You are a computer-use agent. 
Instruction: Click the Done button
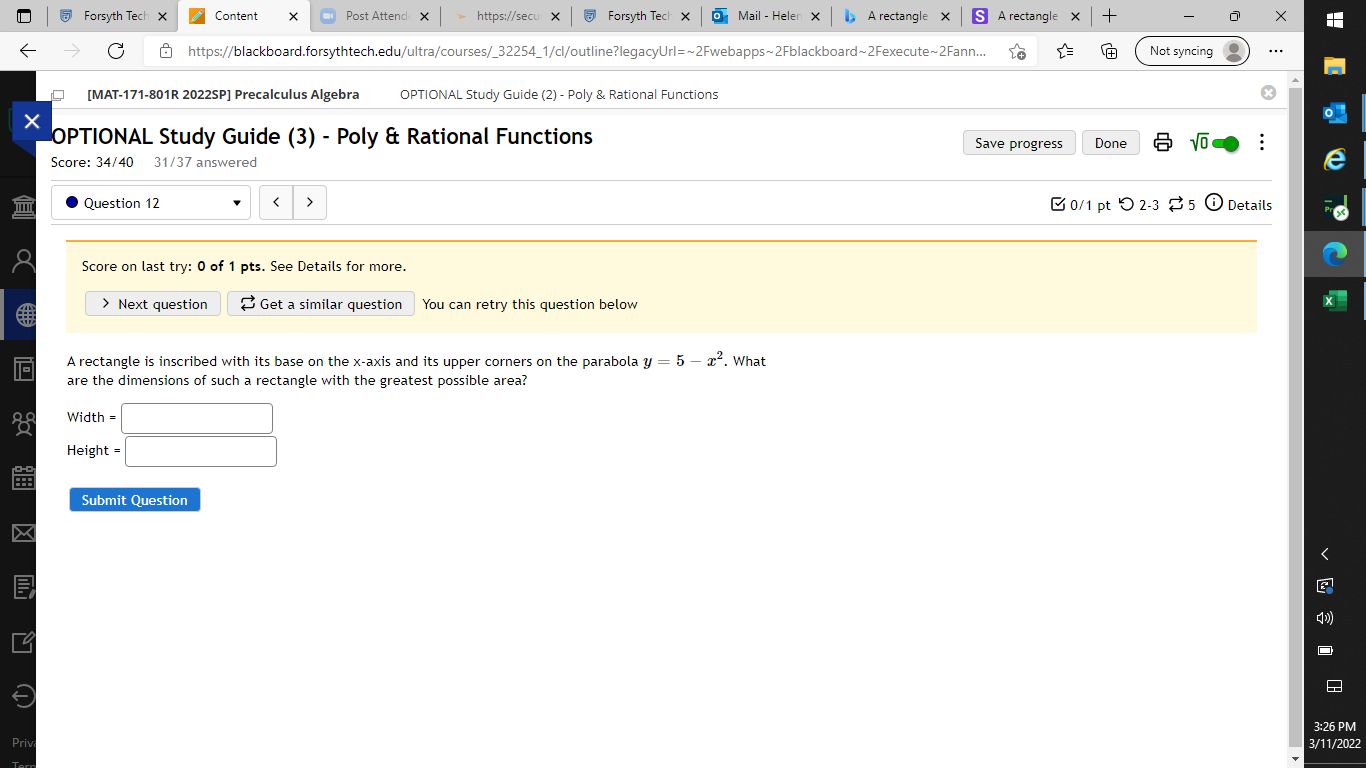coord(1111,143)
